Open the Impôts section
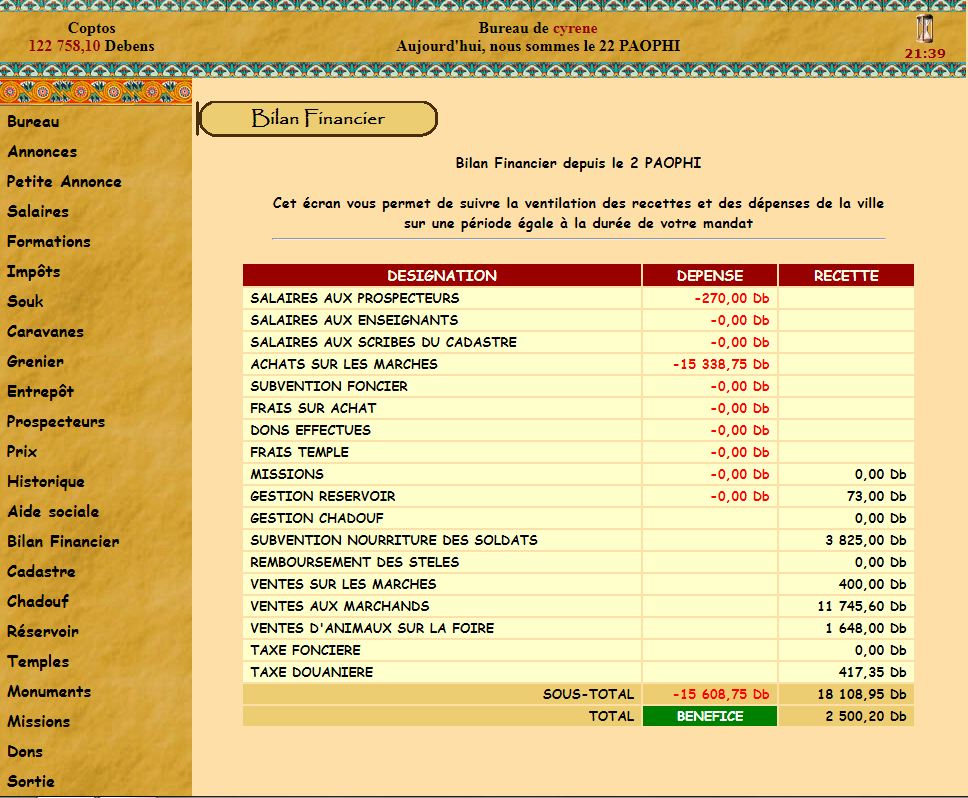The width and height of the screenshot is (968, 798). tap(33, 272)
